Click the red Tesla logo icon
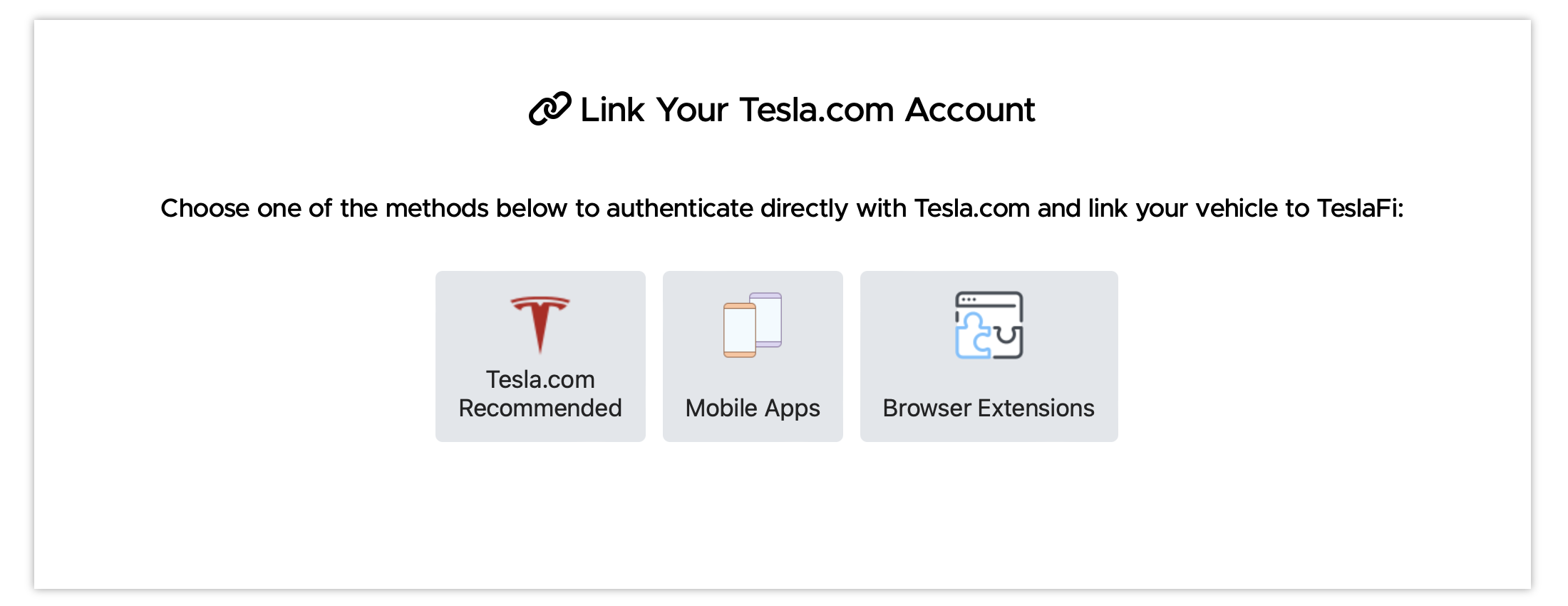The height and width of the screenshot is (606, 1568). [540, 324]
